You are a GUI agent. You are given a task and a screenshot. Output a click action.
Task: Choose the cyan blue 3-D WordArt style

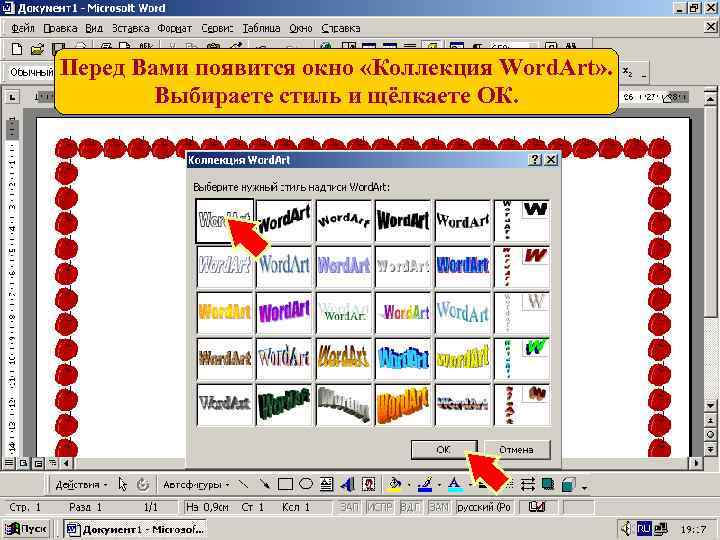[403, 358]
